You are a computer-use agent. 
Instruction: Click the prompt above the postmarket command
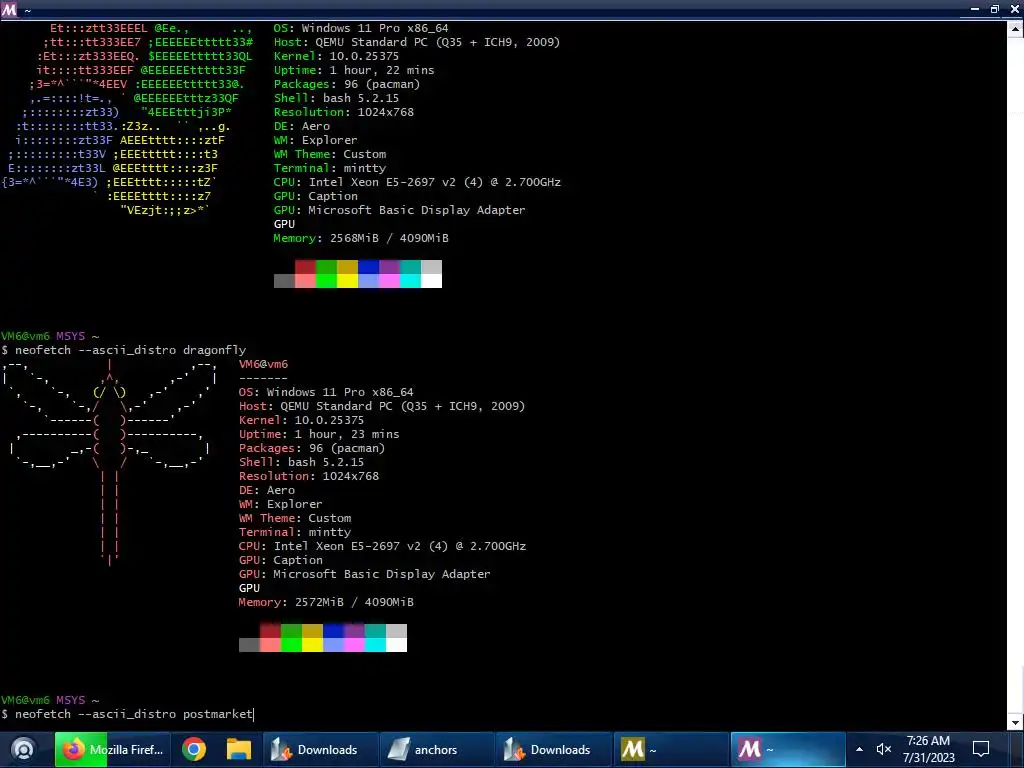(50, 700)
